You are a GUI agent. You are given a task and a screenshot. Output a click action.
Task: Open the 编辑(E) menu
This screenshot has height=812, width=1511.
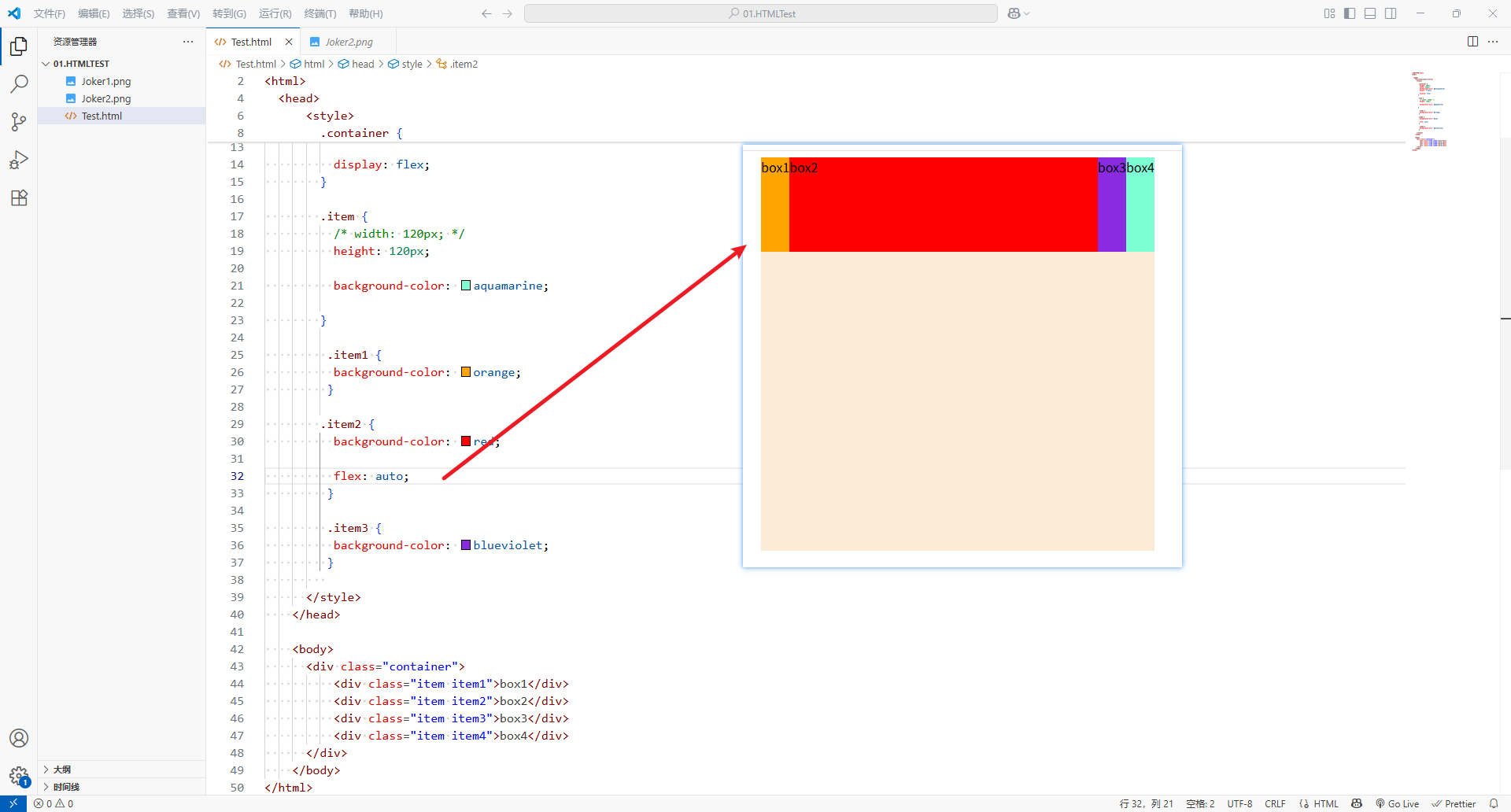point(94,13)
